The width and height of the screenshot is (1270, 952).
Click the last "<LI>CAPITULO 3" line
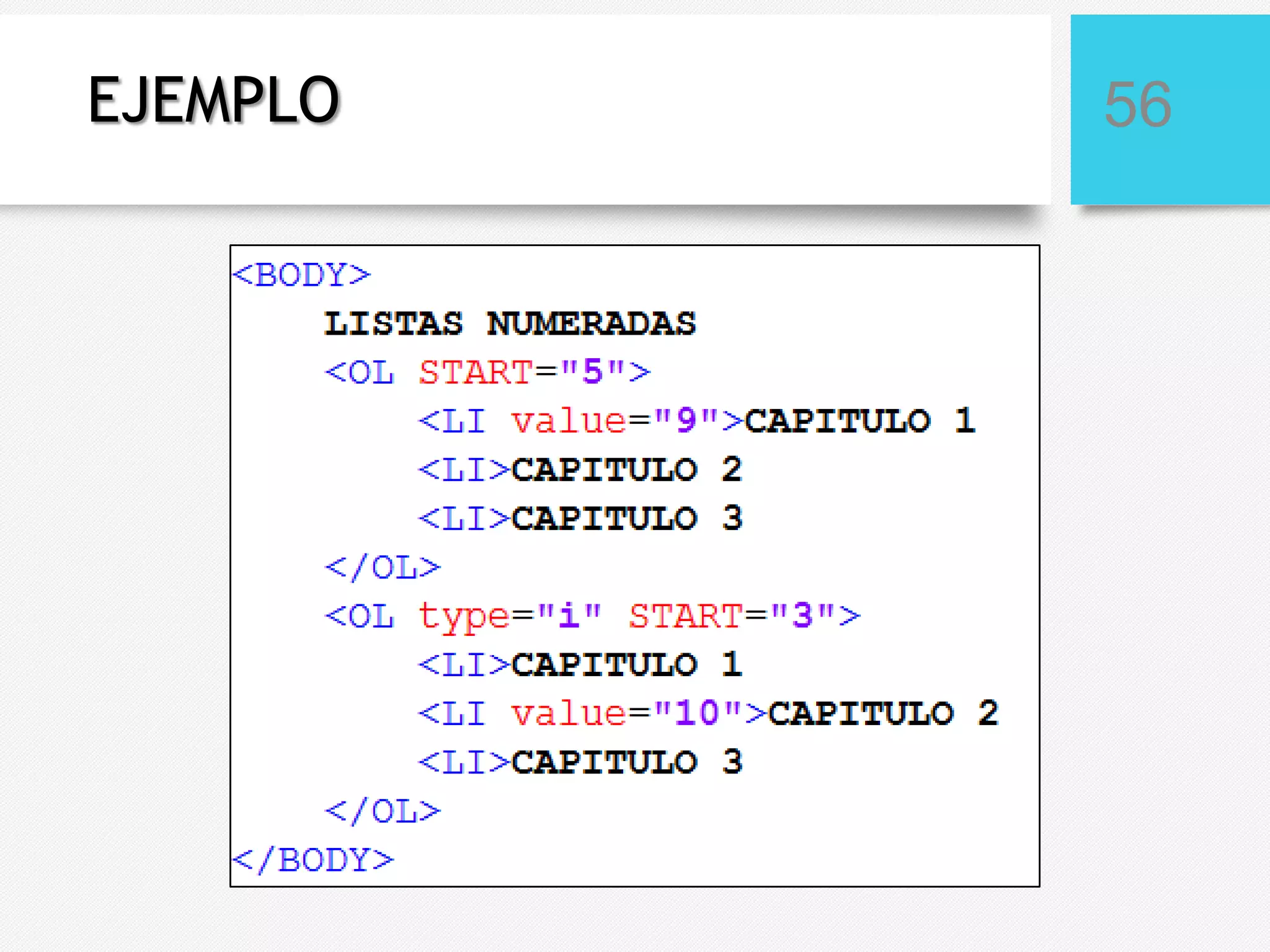click(x=580, y=762)
